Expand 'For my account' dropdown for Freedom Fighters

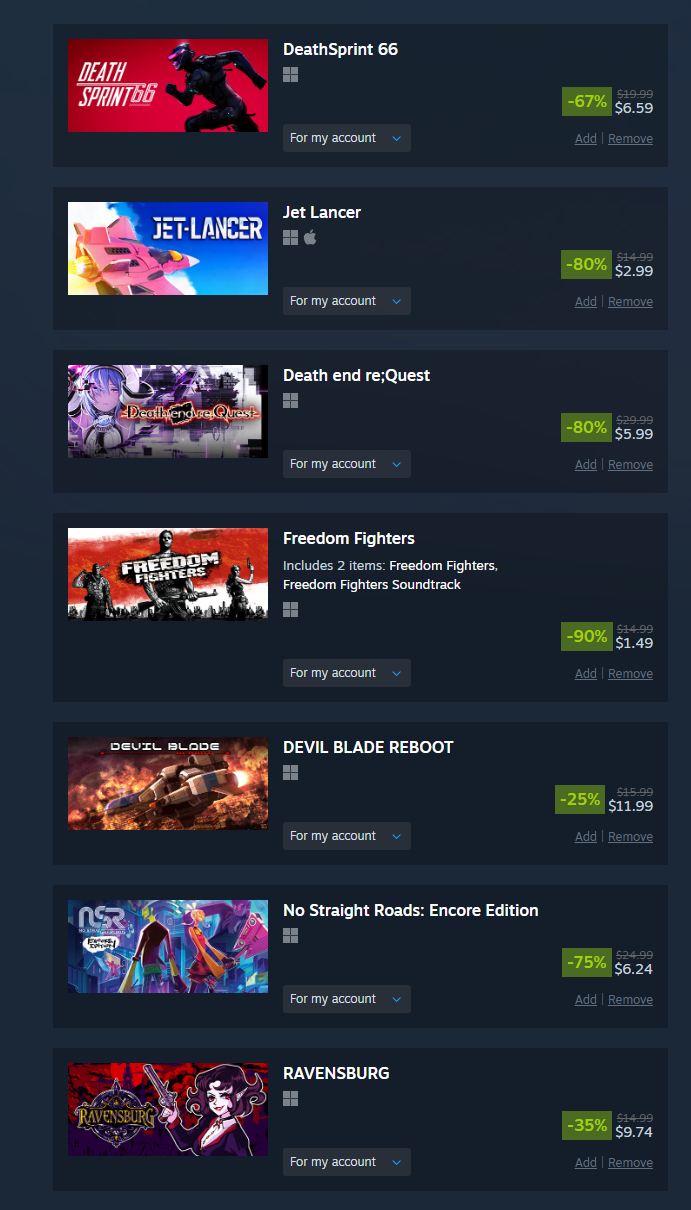tap(347, 673)
